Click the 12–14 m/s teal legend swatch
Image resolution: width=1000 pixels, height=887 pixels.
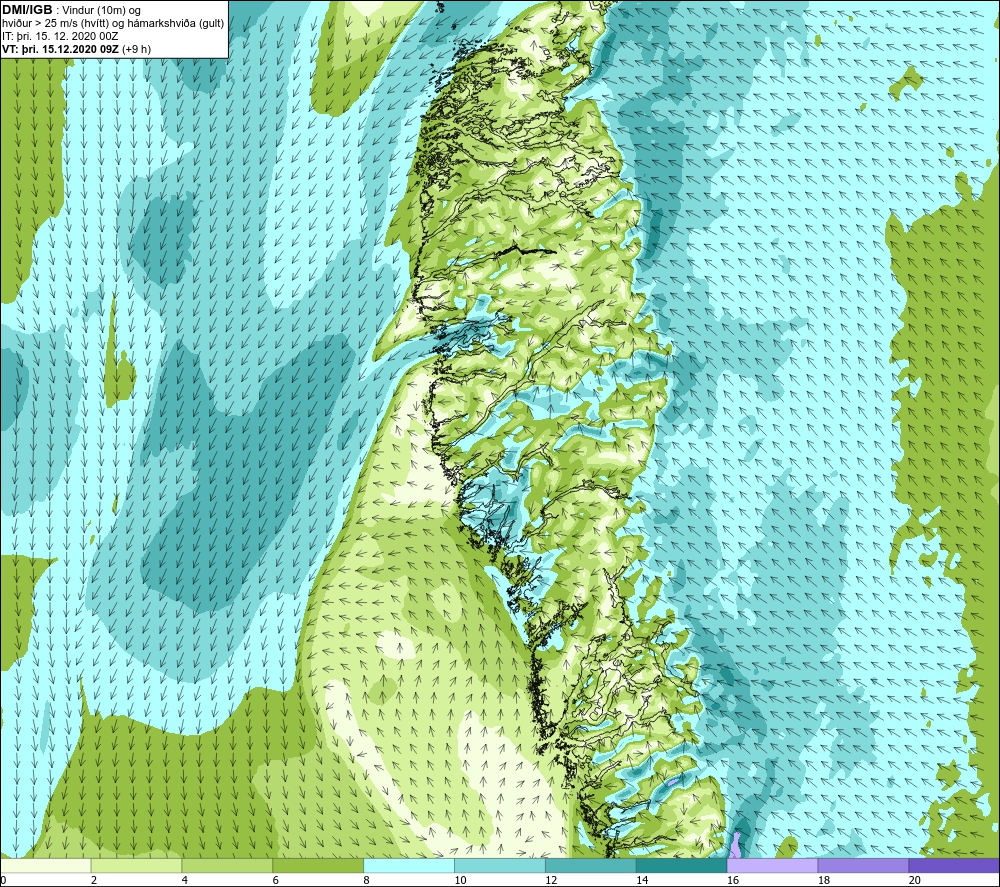point(591,865)
